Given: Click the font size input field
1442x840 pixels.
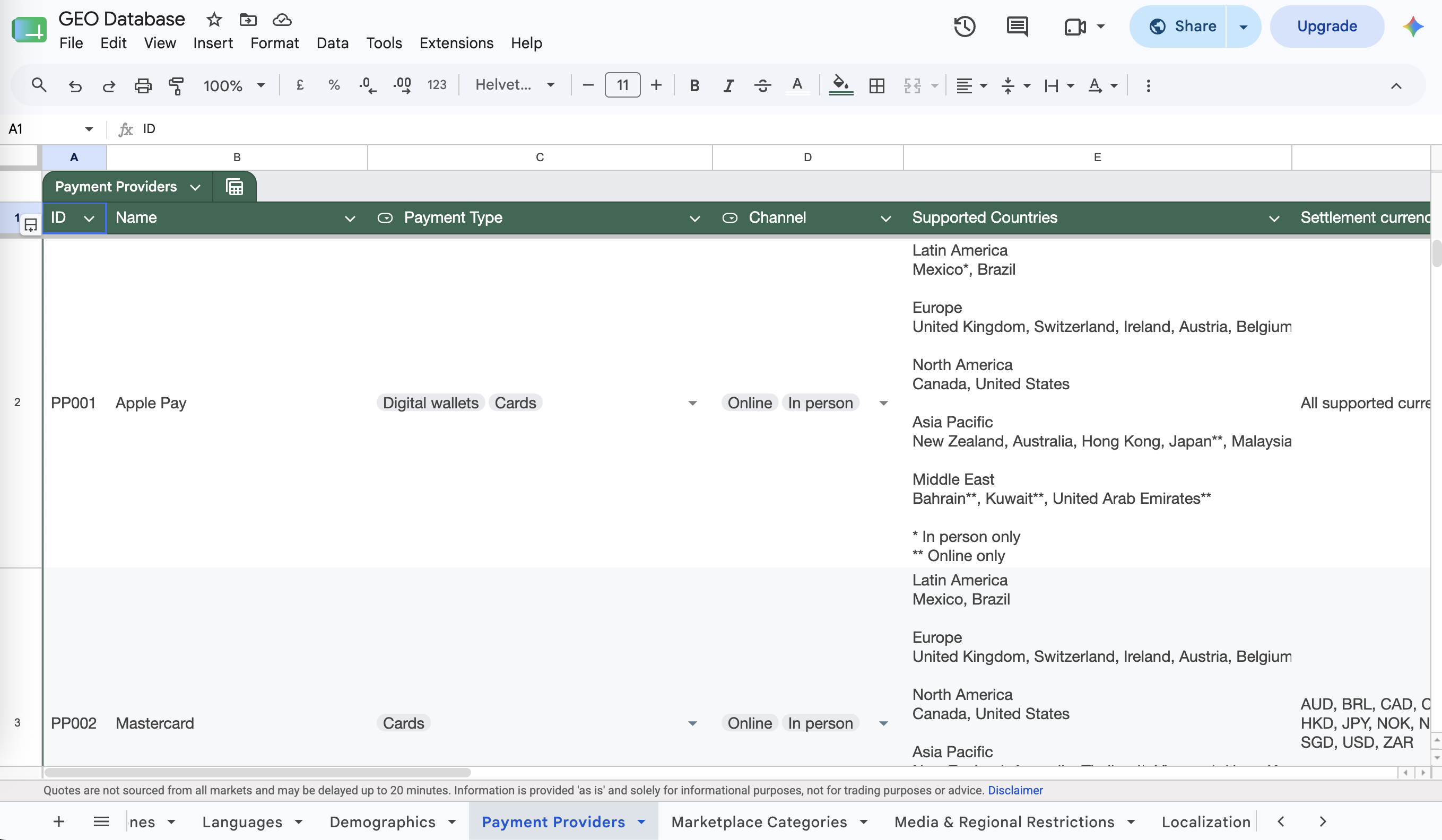Looking at the screenshot, I should [x=622, y=85].
